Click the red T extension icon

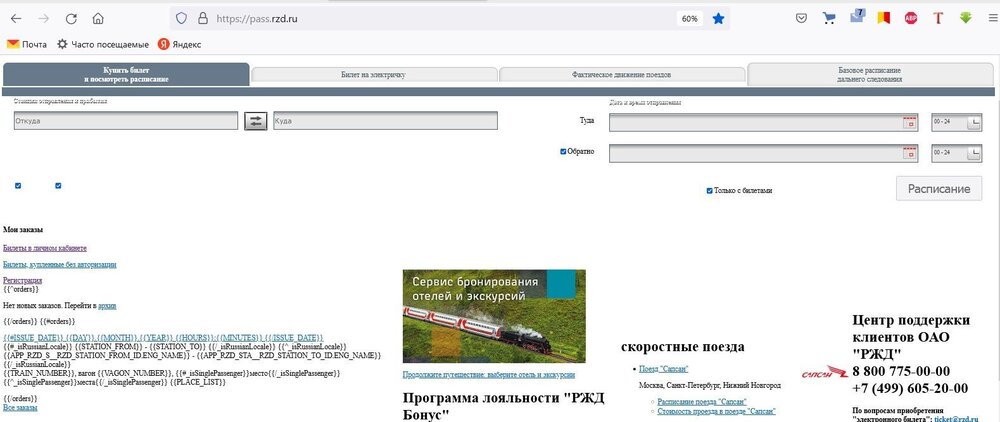click(938, 18)
